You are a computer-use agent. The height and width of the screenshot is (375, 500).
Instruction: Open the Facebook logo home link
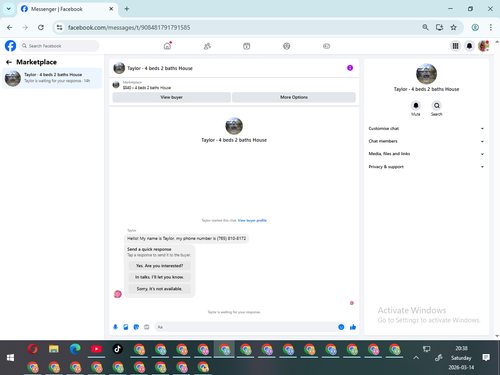10,46
